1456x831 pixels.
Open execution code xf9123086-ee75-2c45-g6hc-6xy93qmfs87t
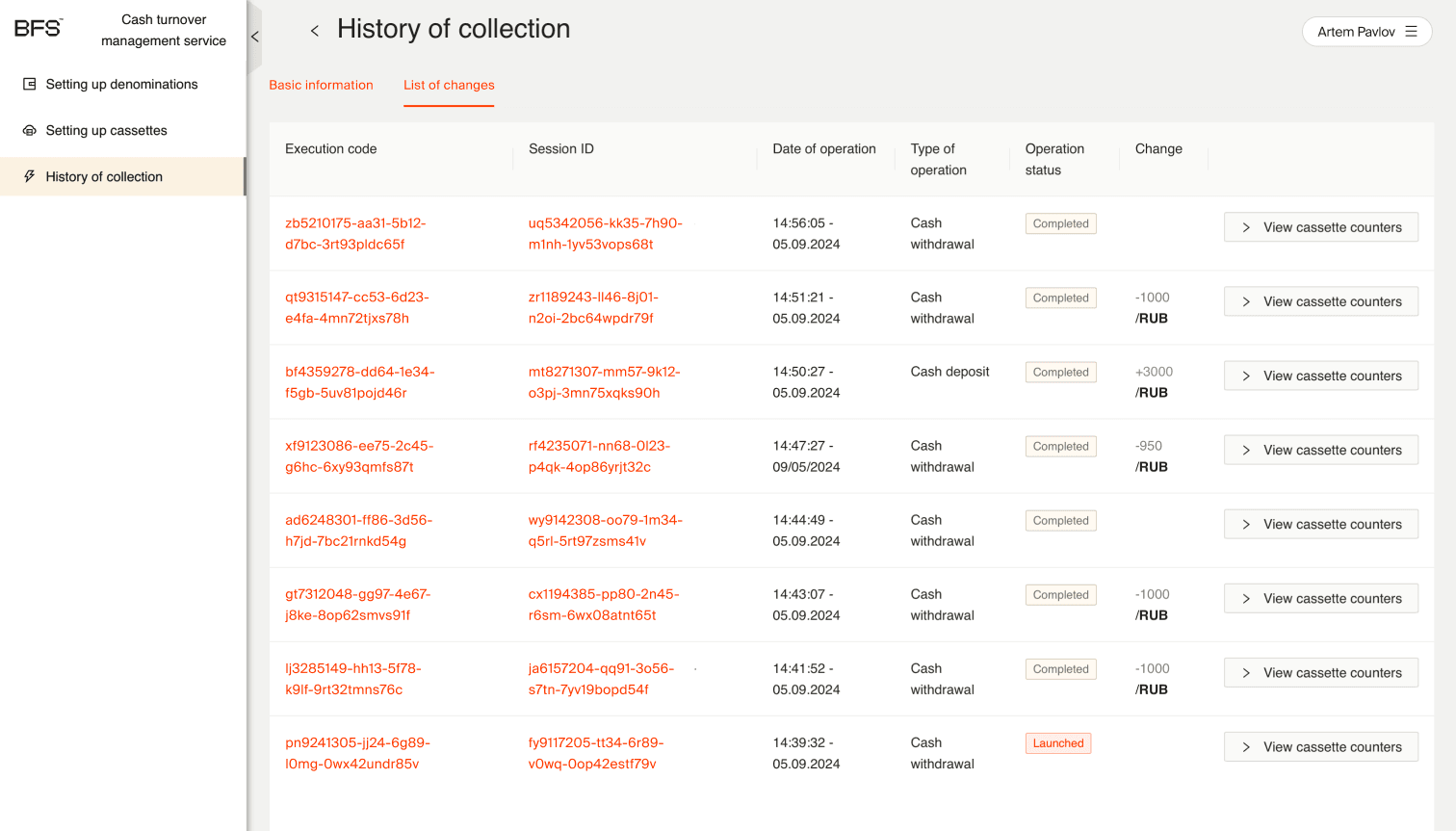tap(359, 456)
